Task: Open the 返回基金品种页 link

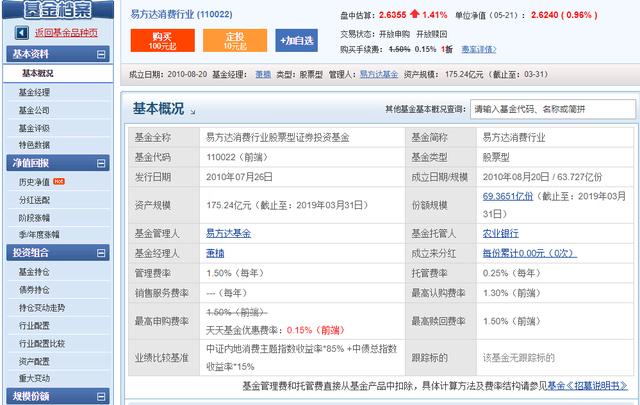Action: [66, 33]
